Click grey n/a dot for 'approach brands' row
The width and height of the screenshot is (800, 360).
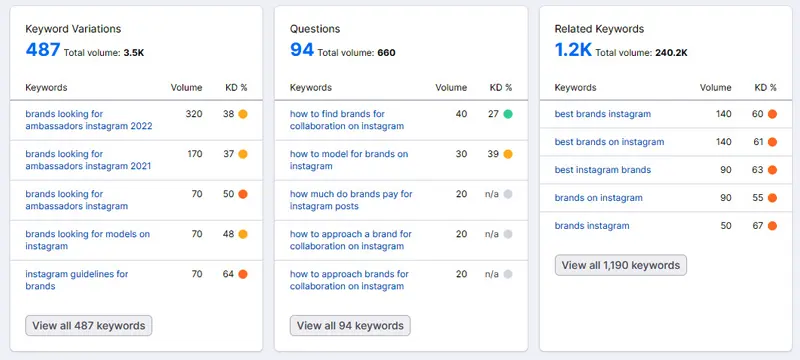[x=508, y=274]
